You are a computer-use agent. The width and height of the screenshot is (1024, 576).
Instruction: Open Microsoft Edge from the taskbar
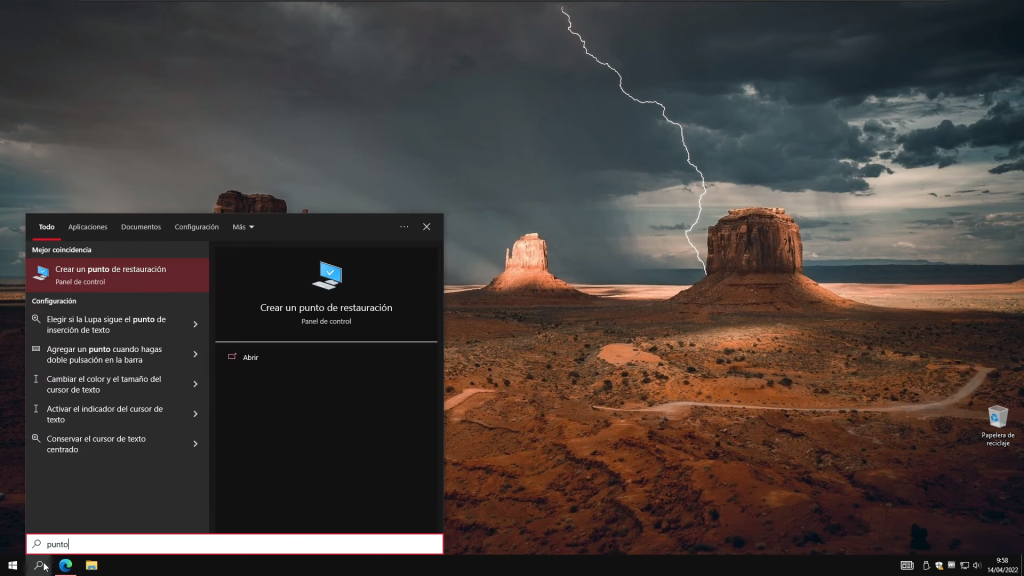[65, 565]
